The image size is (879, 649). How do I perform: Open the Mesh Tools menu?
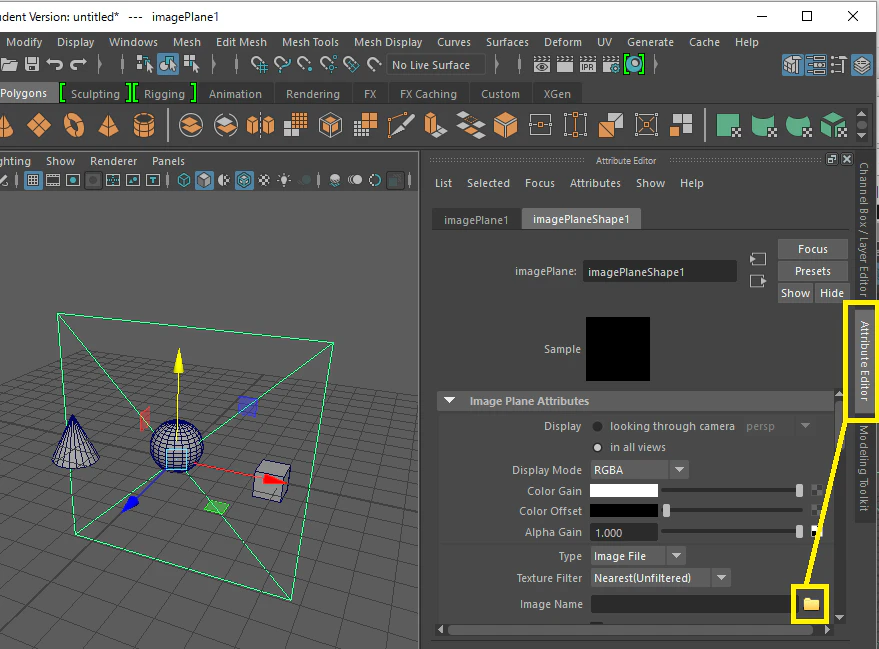pyautogui.click(x=310, y=42)
